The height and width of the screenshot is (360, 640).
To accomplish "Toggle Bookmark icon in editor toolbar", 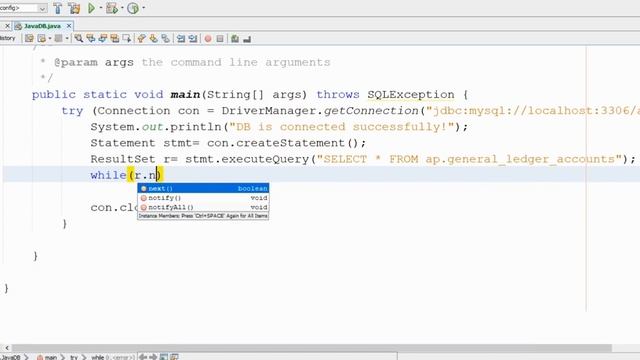I will pos(165,39).
